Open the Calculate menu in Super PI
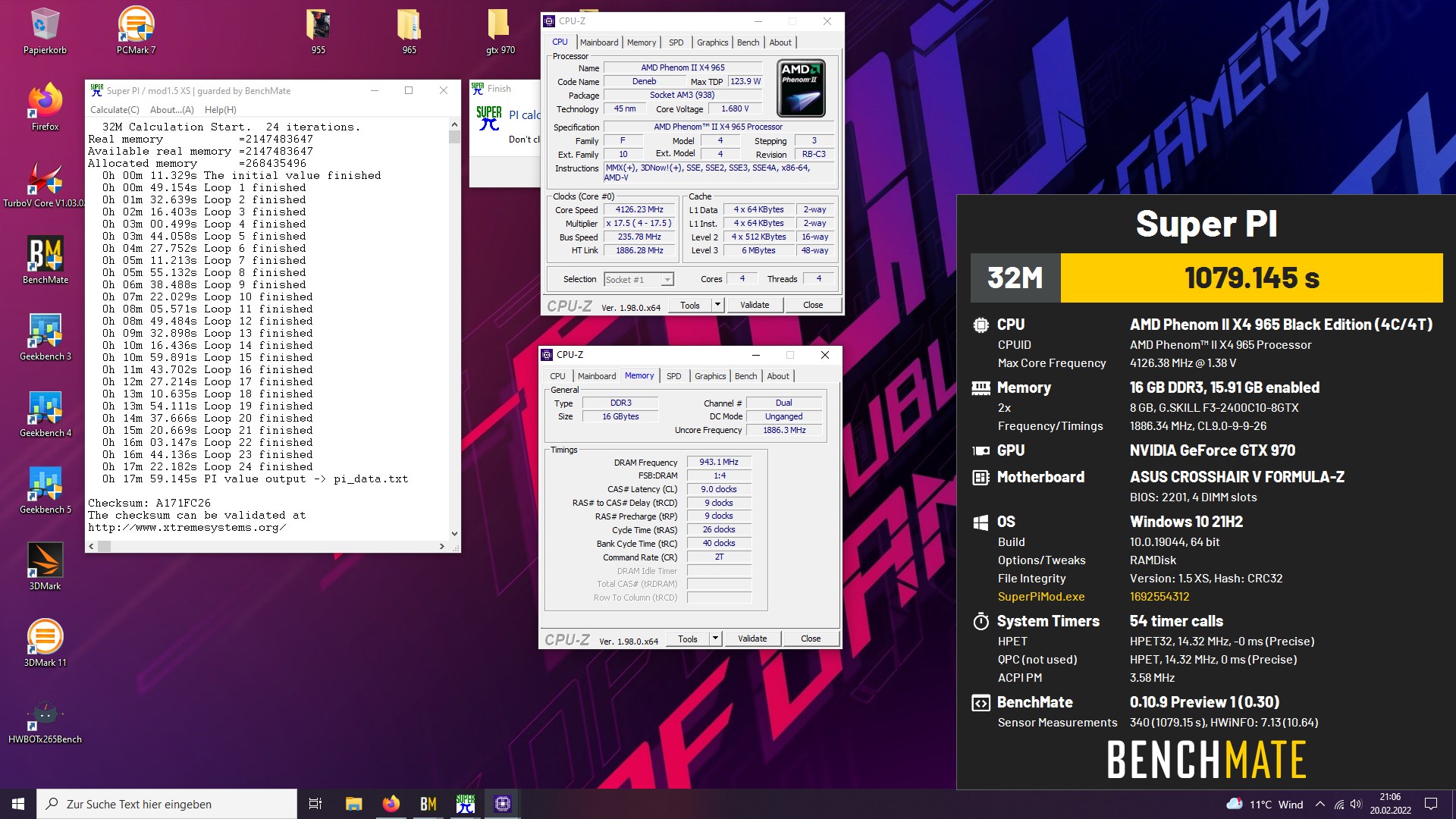 [x=115, y=110]
